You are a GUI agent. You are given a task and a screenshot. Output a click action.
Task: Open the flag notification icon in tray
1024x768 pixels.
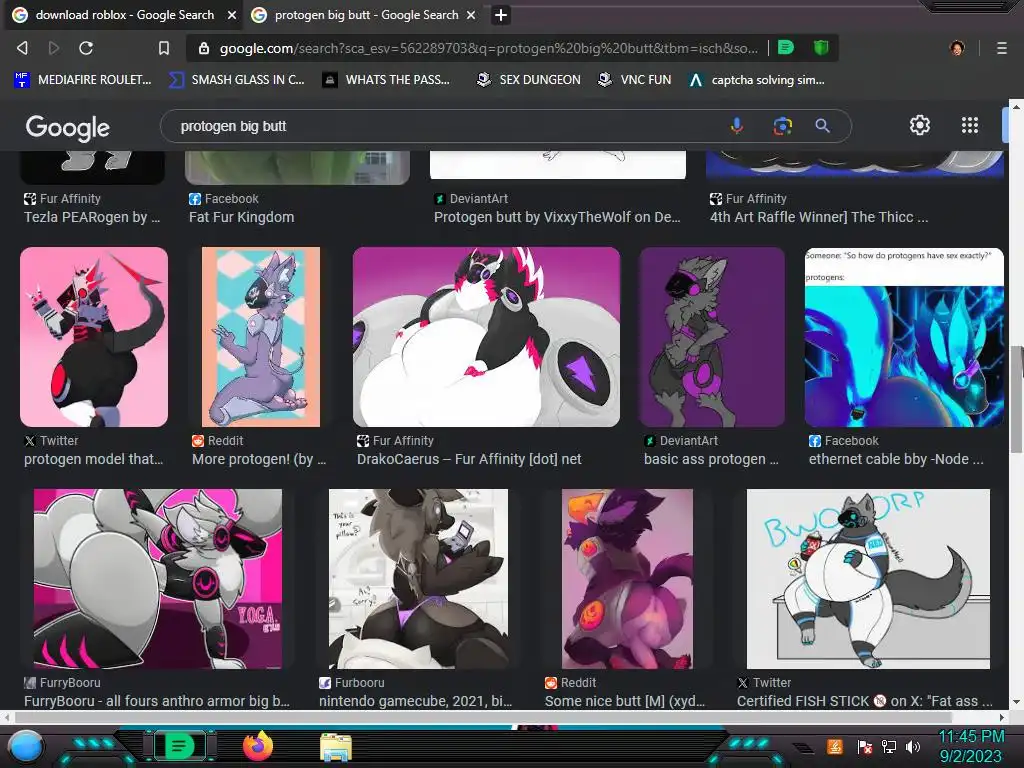865,746
